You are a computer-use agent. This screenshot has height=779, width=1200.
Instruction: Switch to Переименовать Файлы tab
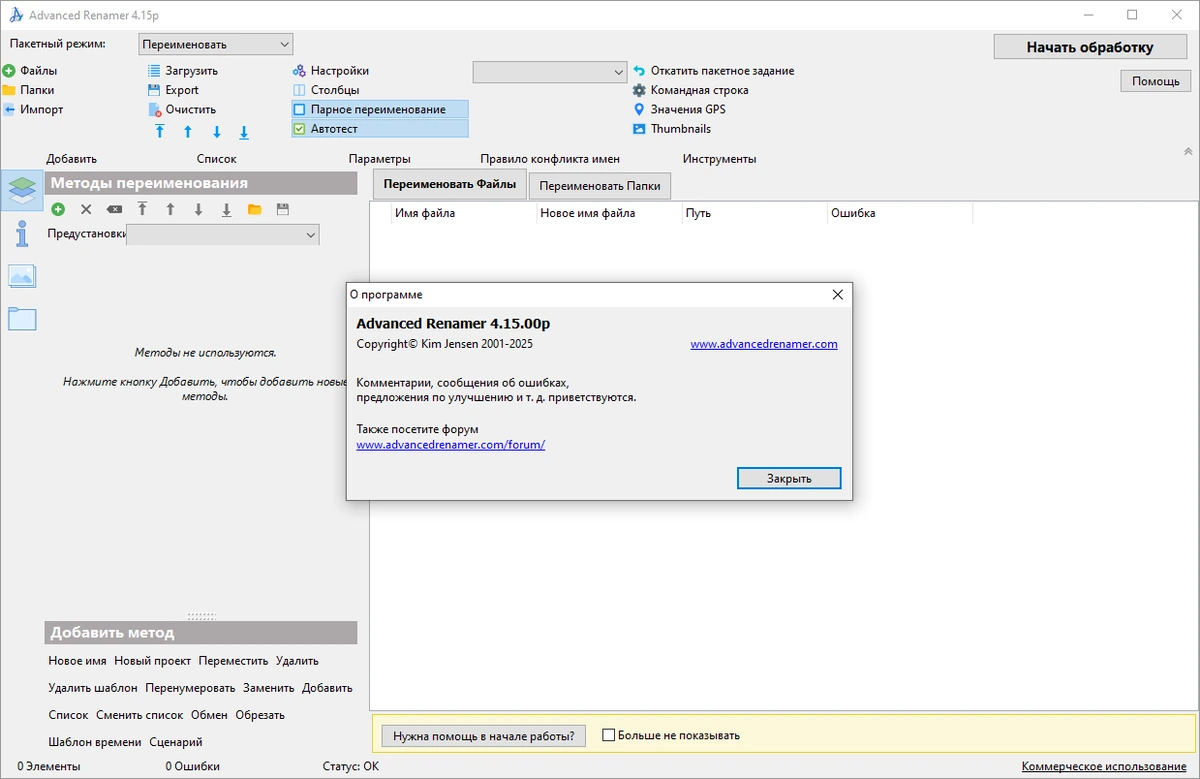(x=449, y=184)
